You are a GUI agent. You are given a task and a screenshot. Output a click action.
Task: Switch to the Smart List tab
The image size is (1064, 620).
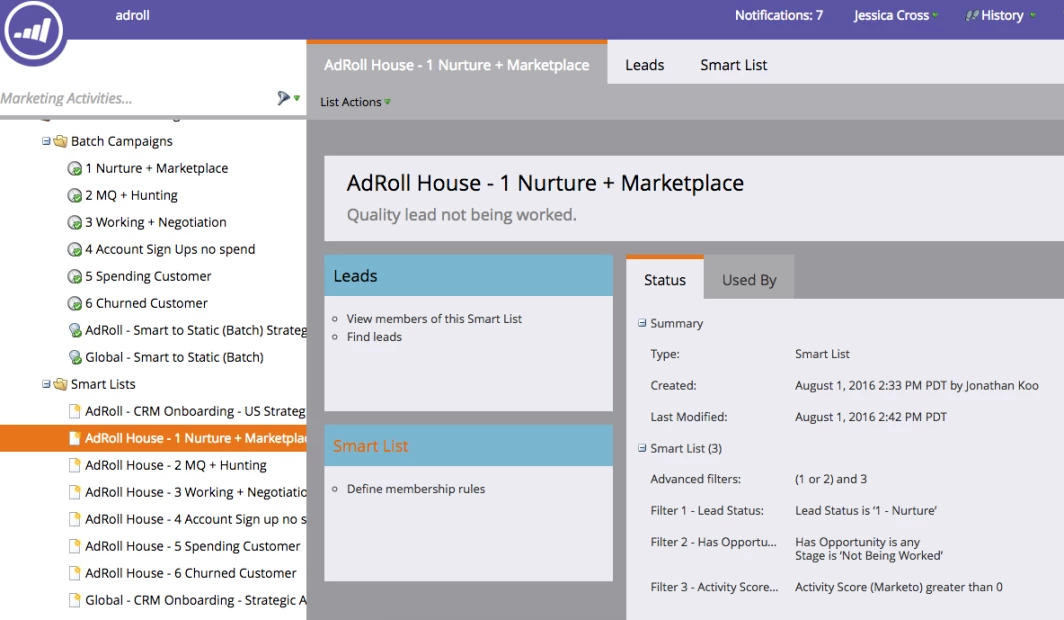pyautogui.click(x=734, y=65)
